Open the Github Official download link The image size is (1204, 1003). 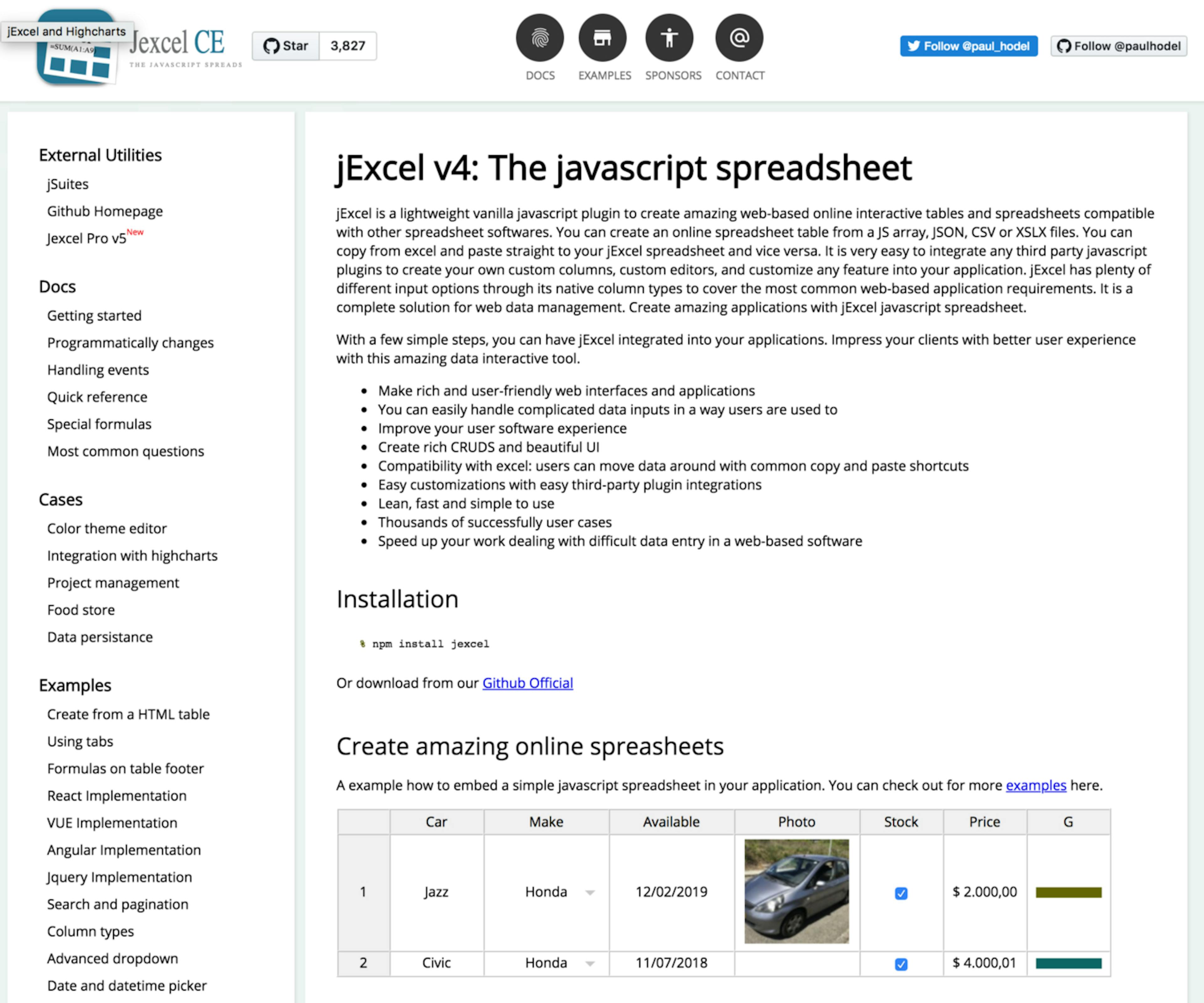(527, 683)
